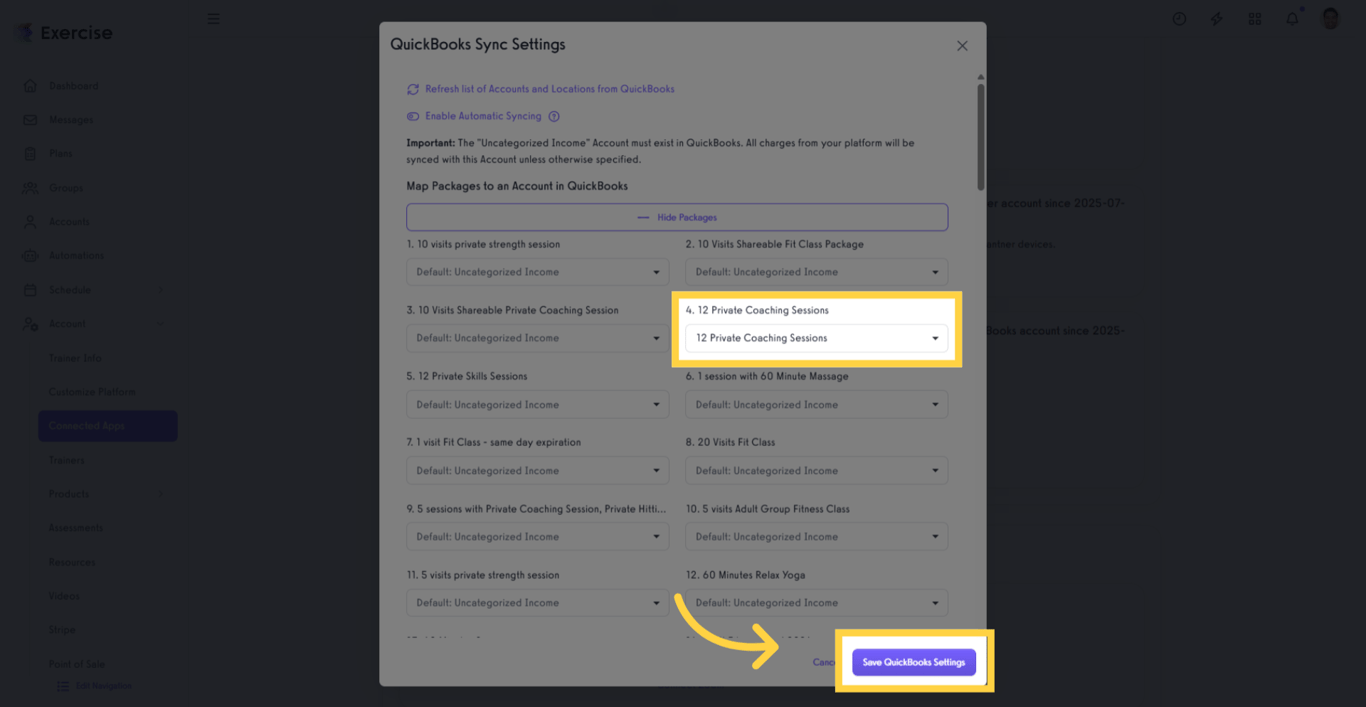Viewport: 1366px width, 707px height.
Task: Open the 12 Private Coaching Sessions account dropdown
Action: coord(816,338)
